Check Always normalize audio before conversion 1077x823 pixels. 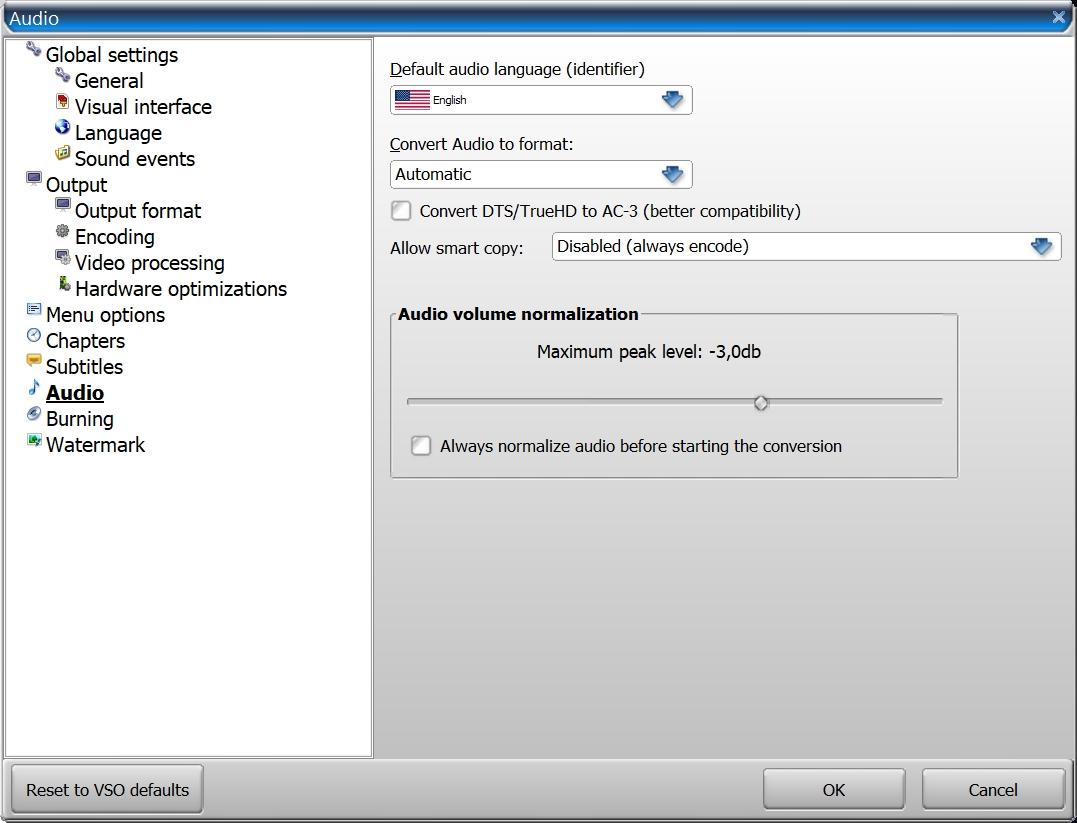click(421, 446)
